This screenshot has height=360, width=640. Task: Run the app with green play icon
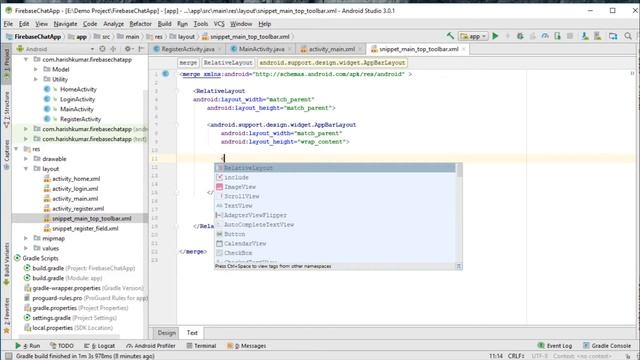(495, 36)
